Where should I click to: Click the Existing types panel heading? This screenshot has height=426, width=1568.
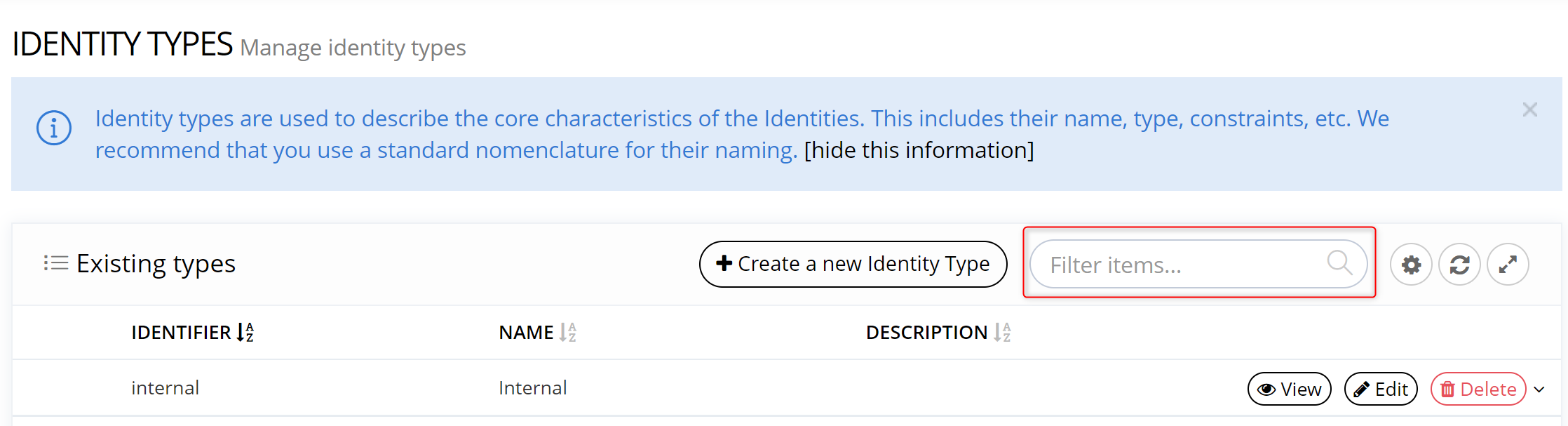156,264
